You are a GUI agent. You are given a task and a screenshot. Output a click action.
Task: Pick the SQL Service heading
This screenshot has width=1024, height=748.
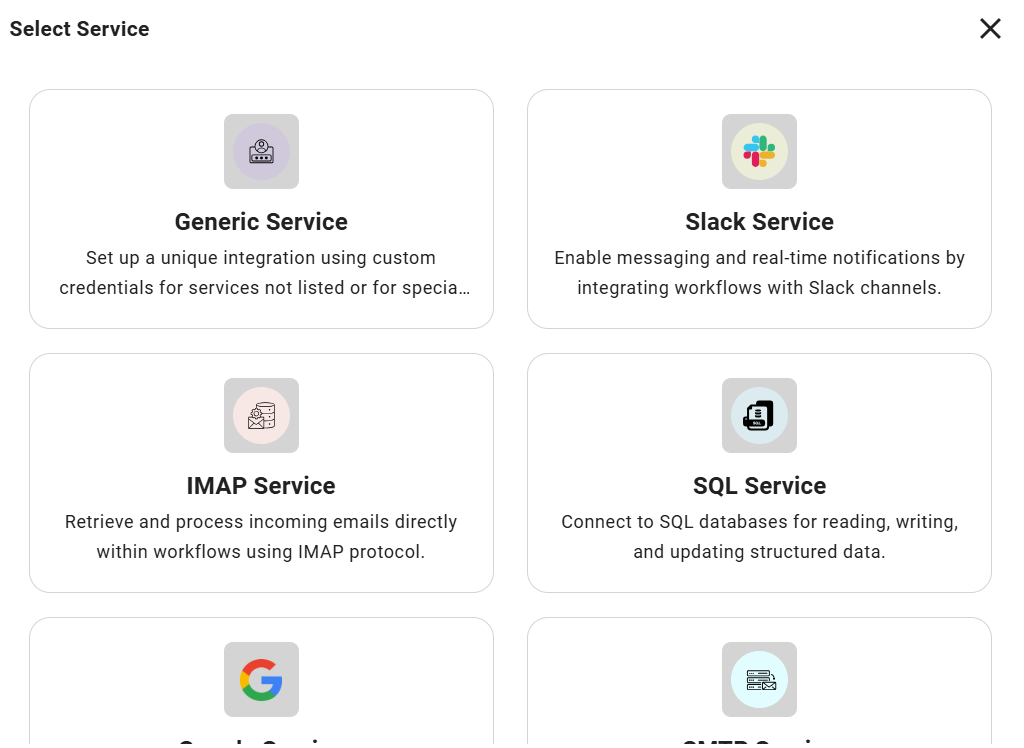coord(759,486)
